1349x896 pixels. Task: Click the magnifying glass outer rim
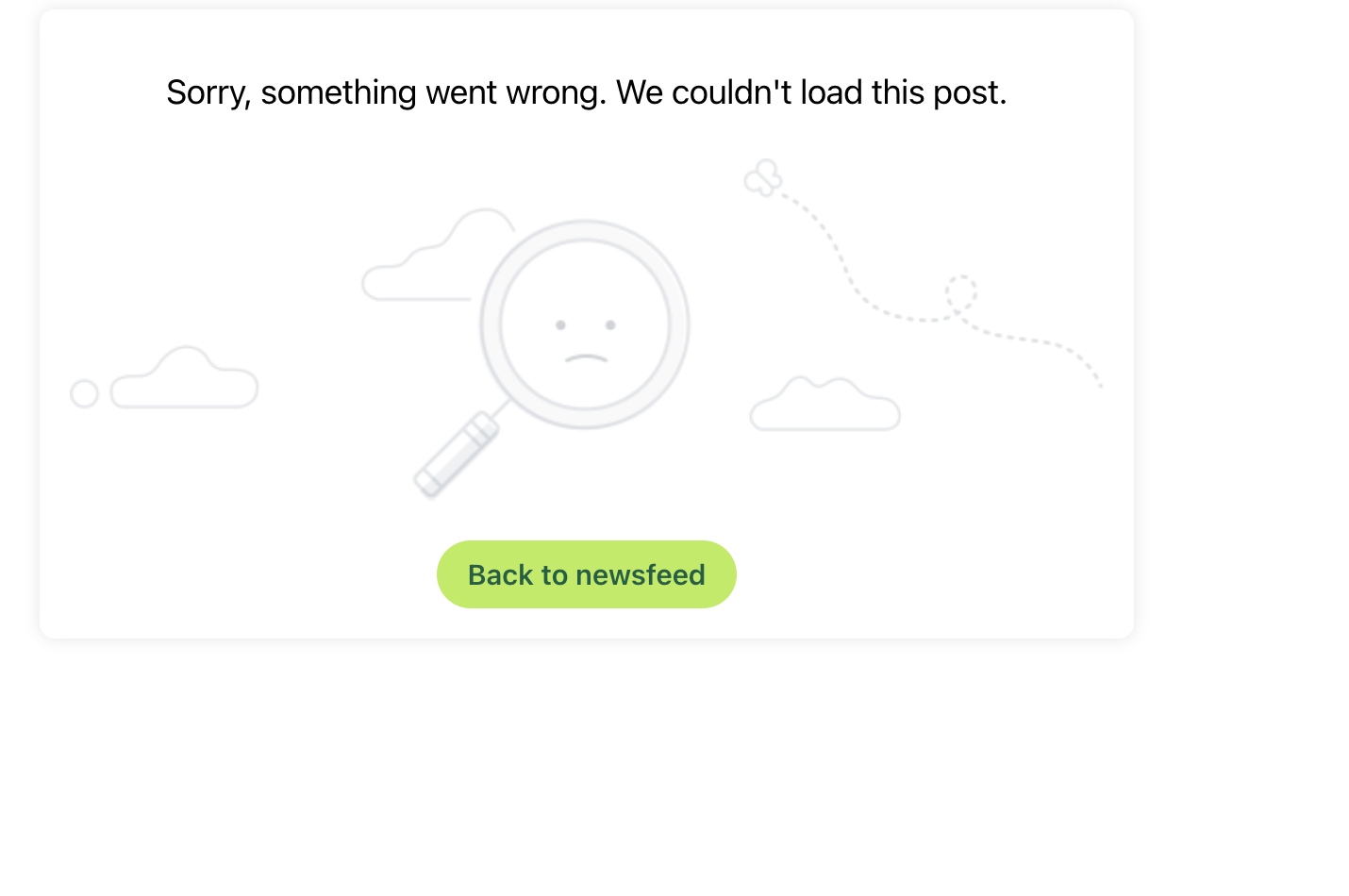[x=680, y=325]
